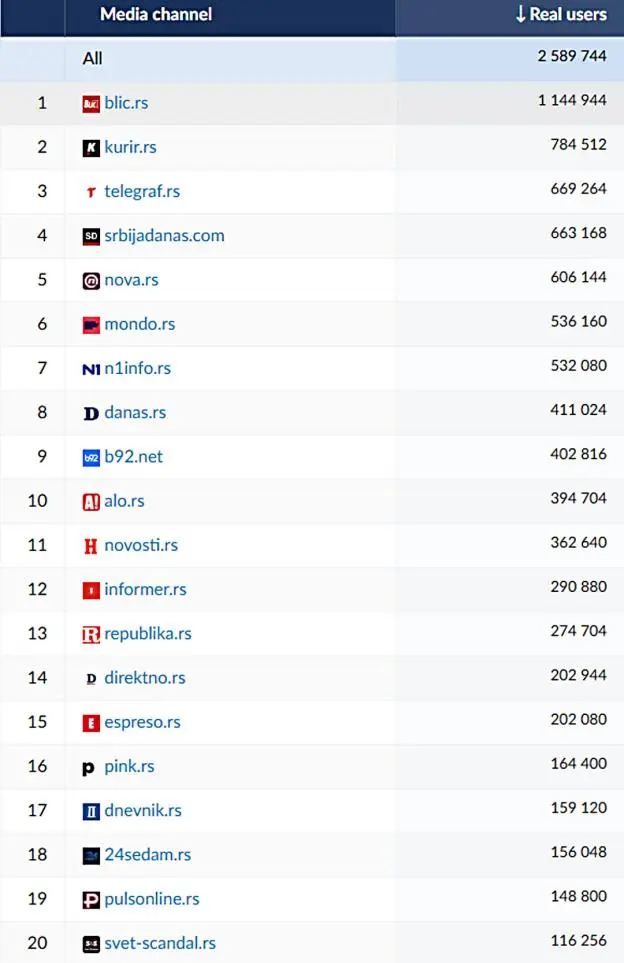
Task: Click the kurir.rs black K favicon
Action: coord(91,148)
